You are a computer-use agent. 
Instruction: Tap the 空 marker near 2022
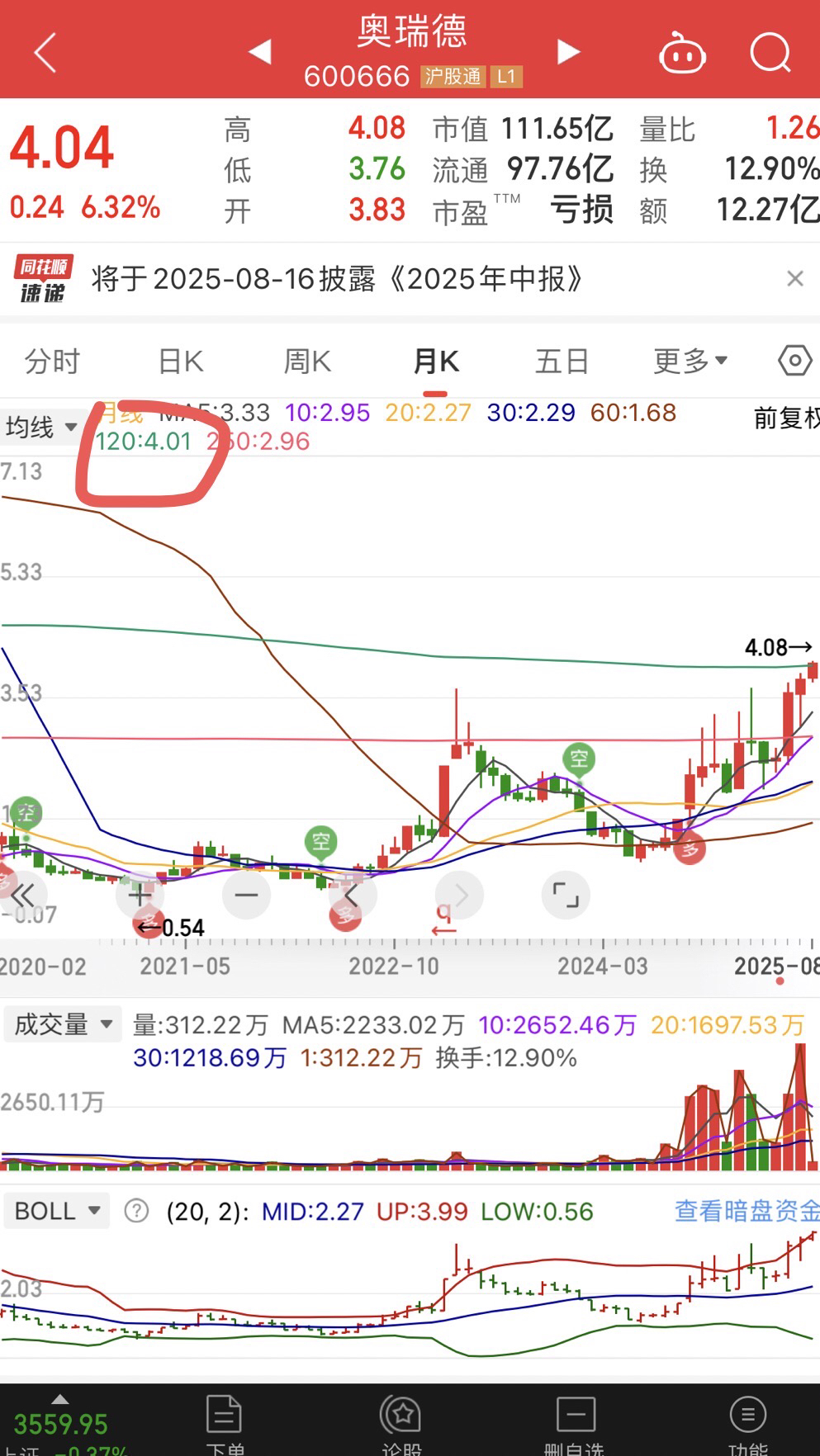(x=321, y=842)
